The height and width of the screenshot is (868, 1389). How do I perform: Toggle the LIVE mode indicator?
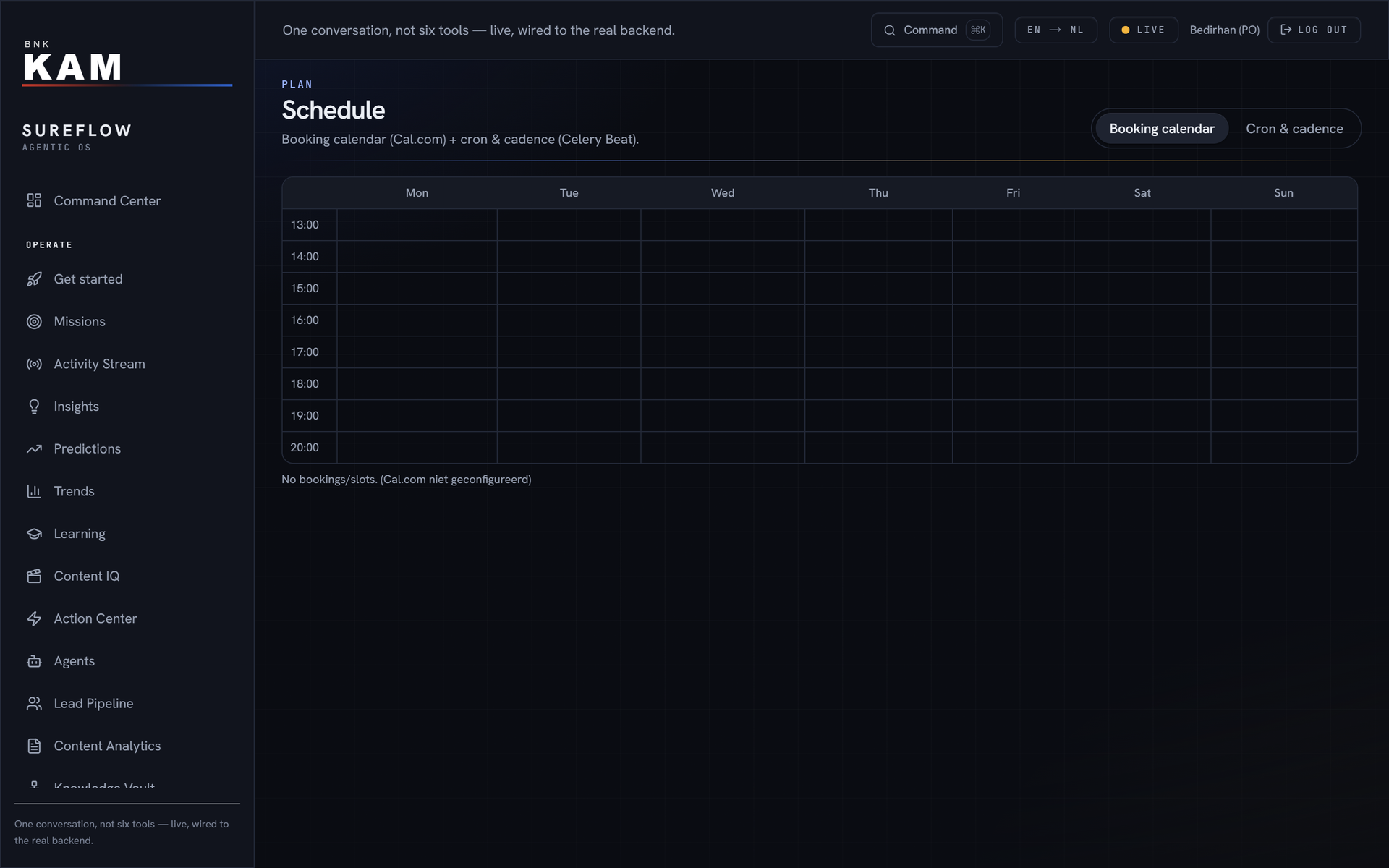tap(1143, 30)
